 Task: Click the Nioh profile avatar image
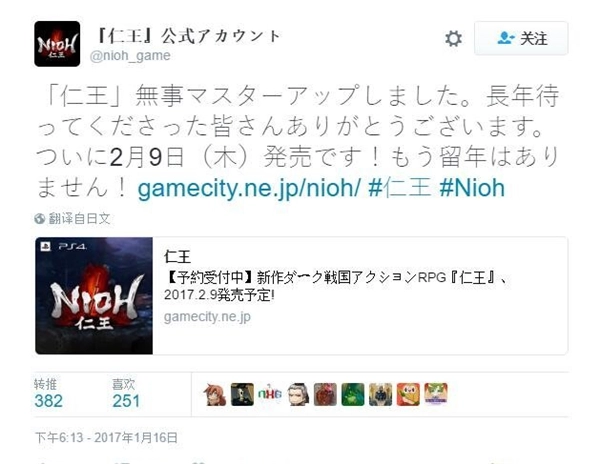(57, 44)
